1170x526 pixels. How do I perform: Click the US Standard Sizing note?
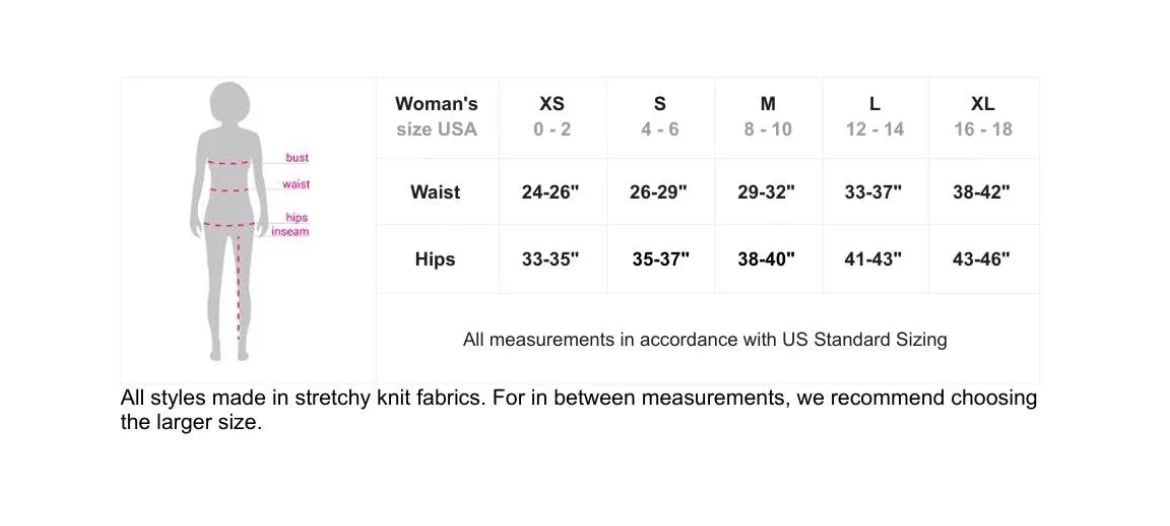click(705, 340)
